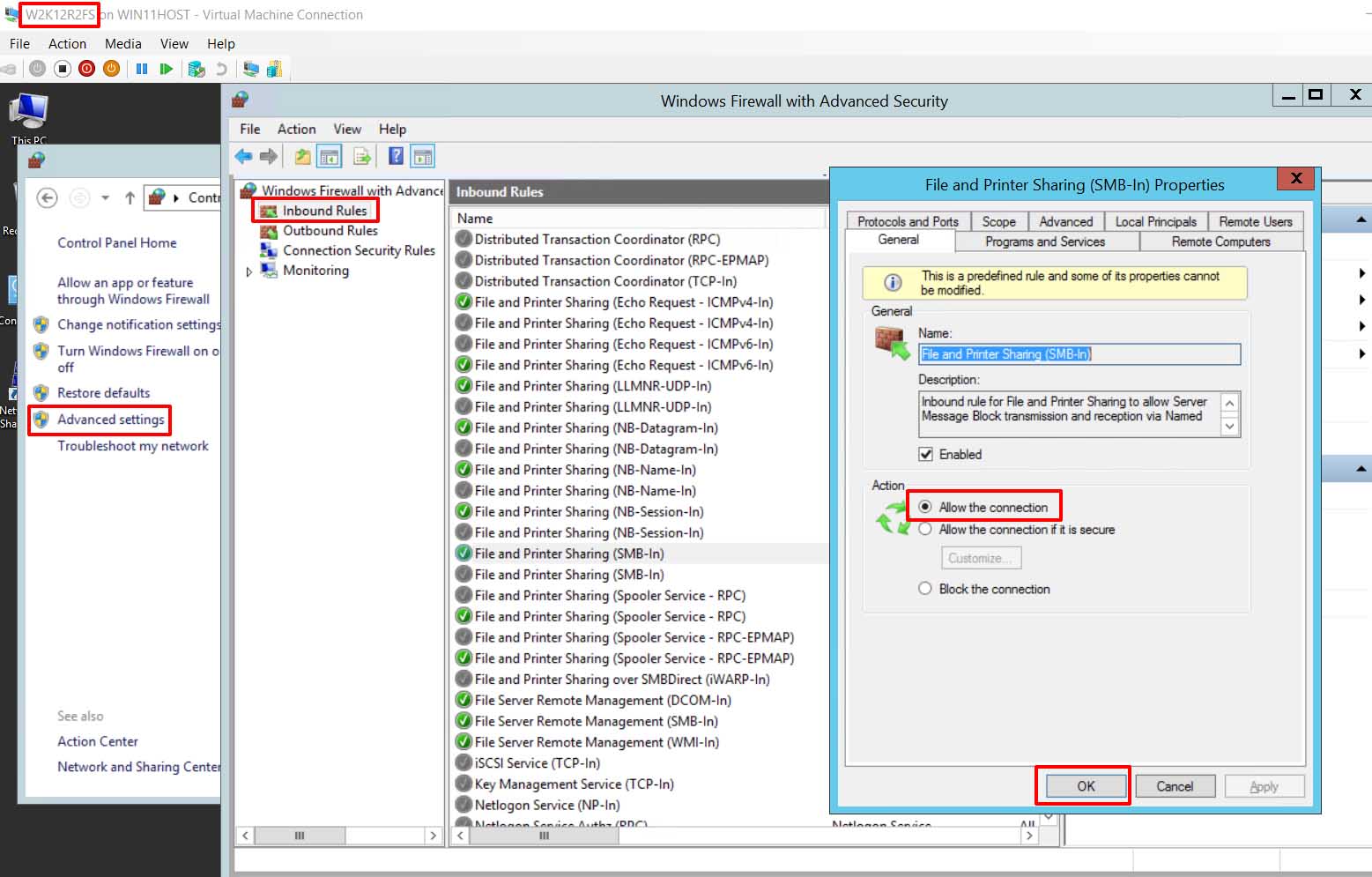Click the green Reset icon in VM toolbar
1372x877 pixels.
166,69
